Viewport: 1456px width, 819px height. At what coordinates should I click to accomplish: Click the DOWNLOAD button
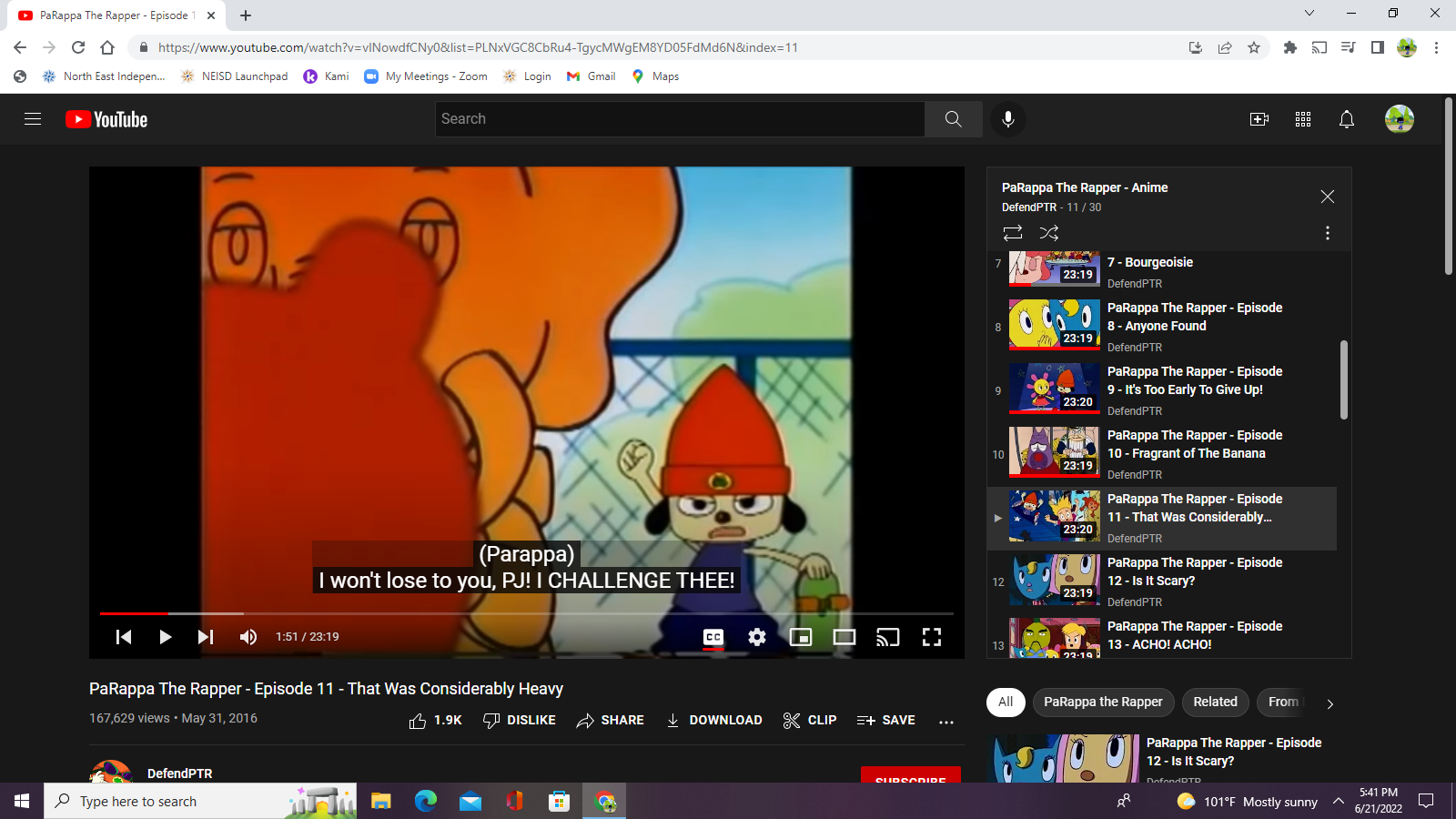[x=714, y=721]
